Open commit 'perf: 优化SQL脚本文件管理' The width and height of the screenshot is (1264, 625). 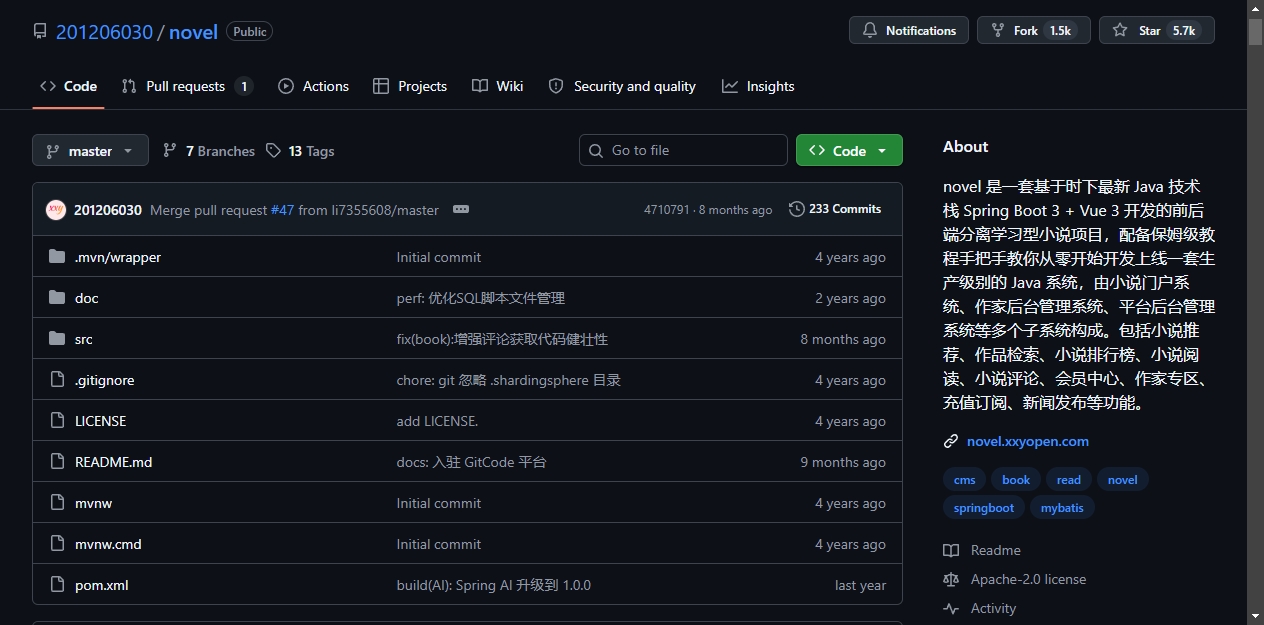point(481,298)
